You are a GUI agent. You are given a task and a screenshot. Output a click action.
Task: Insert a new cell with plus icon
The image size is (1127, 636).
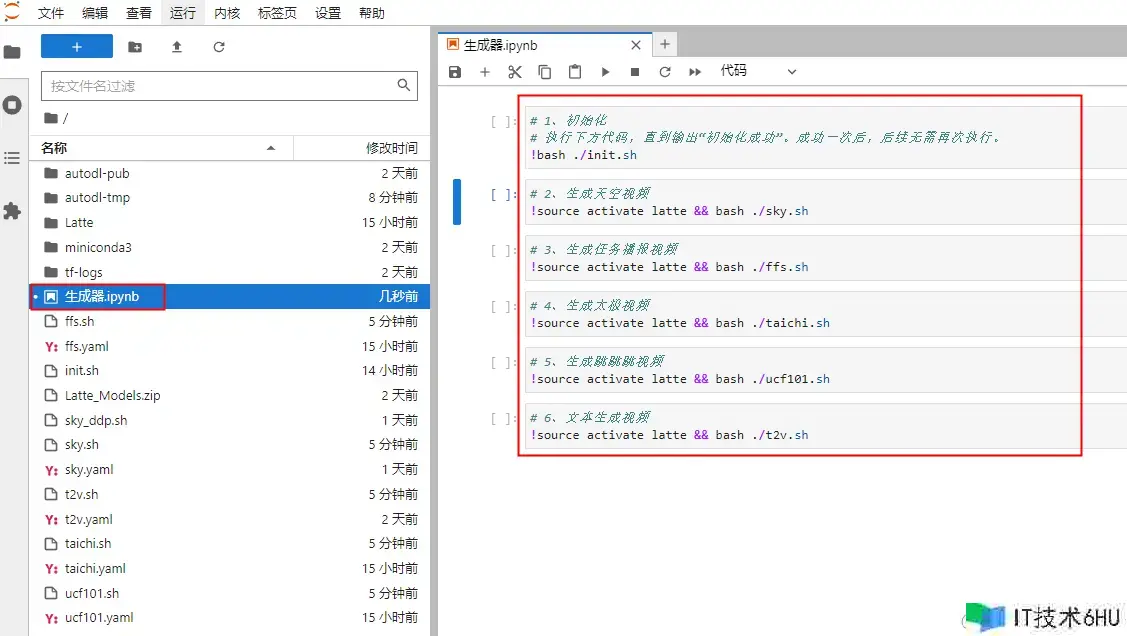tap(485, 72)
